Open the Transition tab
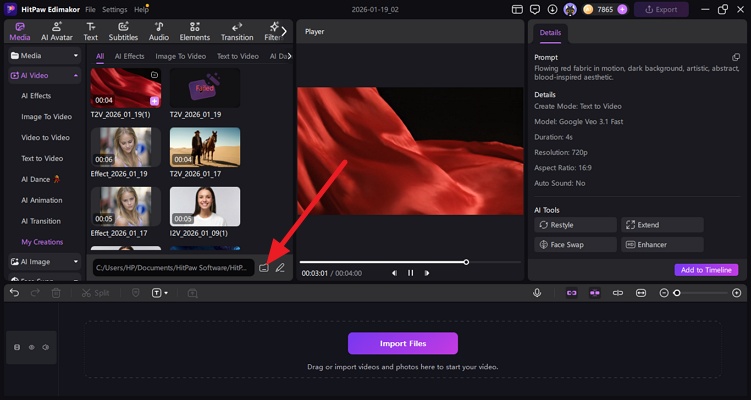751x400 pixels. point(237,32)
